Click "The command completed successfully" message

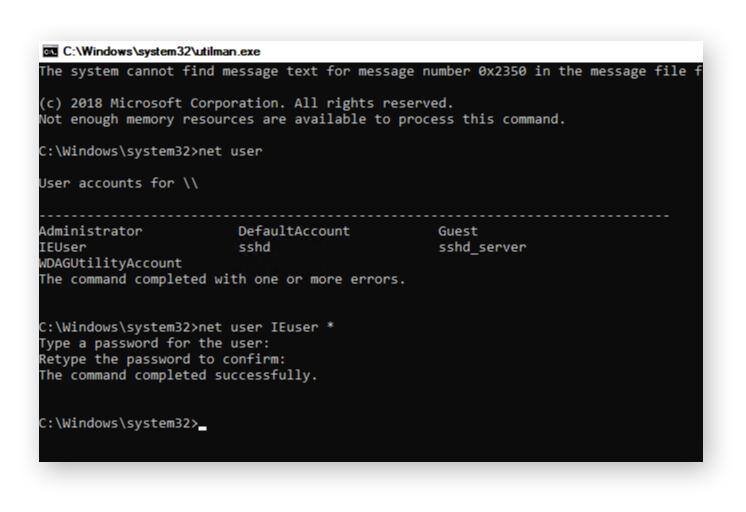[x=177, y=375]
